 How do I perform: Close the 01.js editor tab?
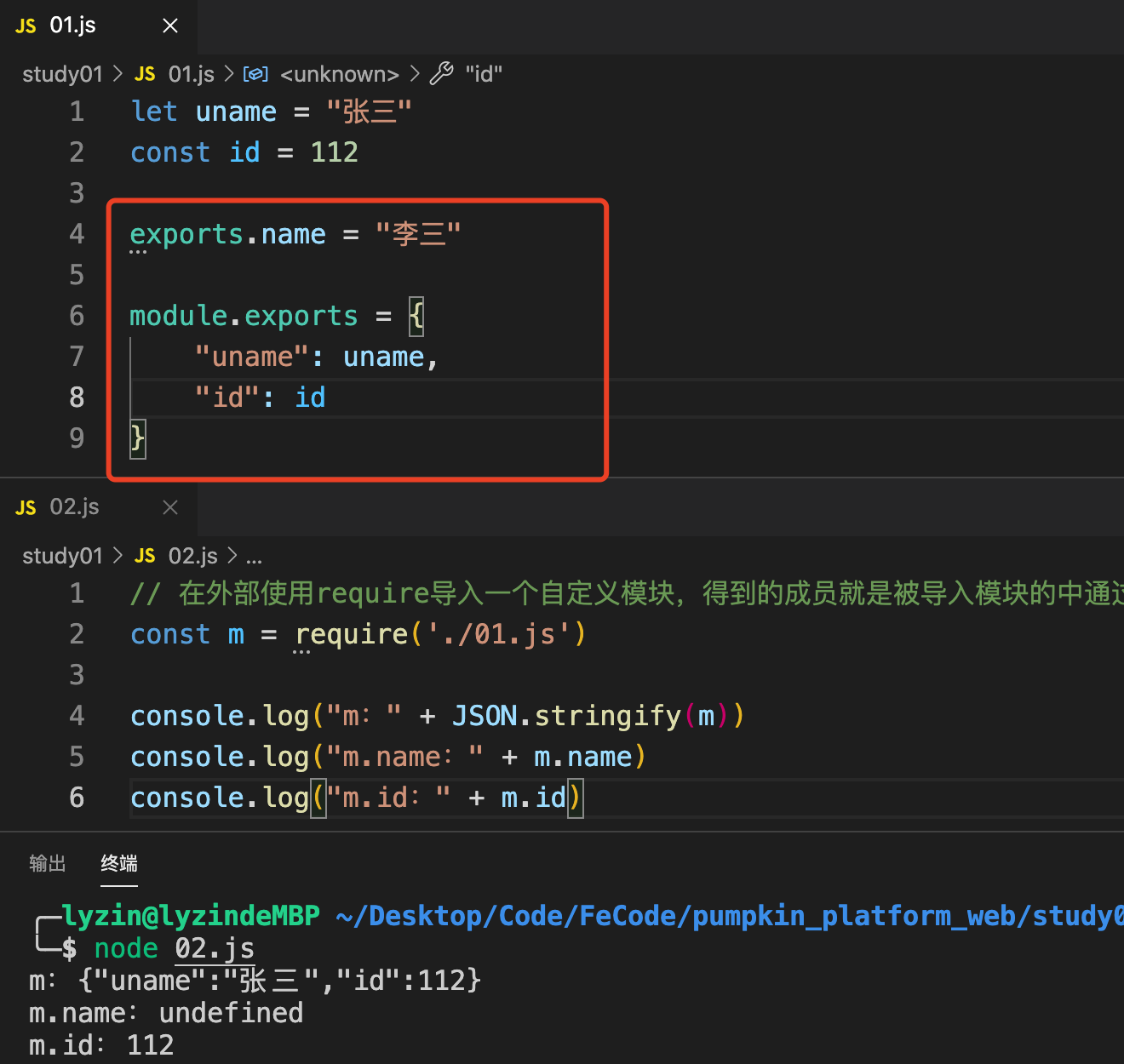(170, 26)
